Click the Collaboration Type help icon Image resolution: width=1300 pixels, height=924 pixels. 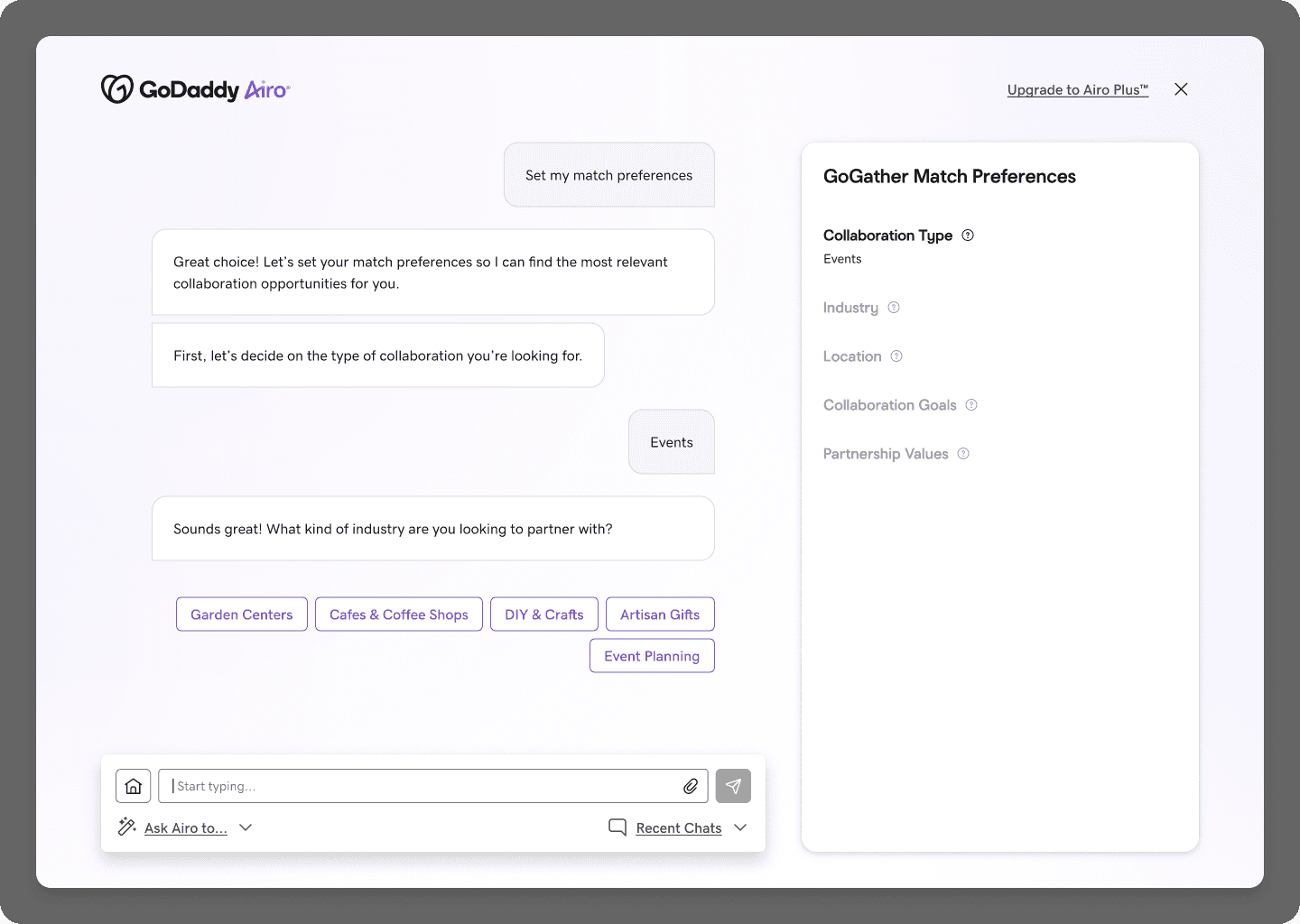tap(968, 236)
